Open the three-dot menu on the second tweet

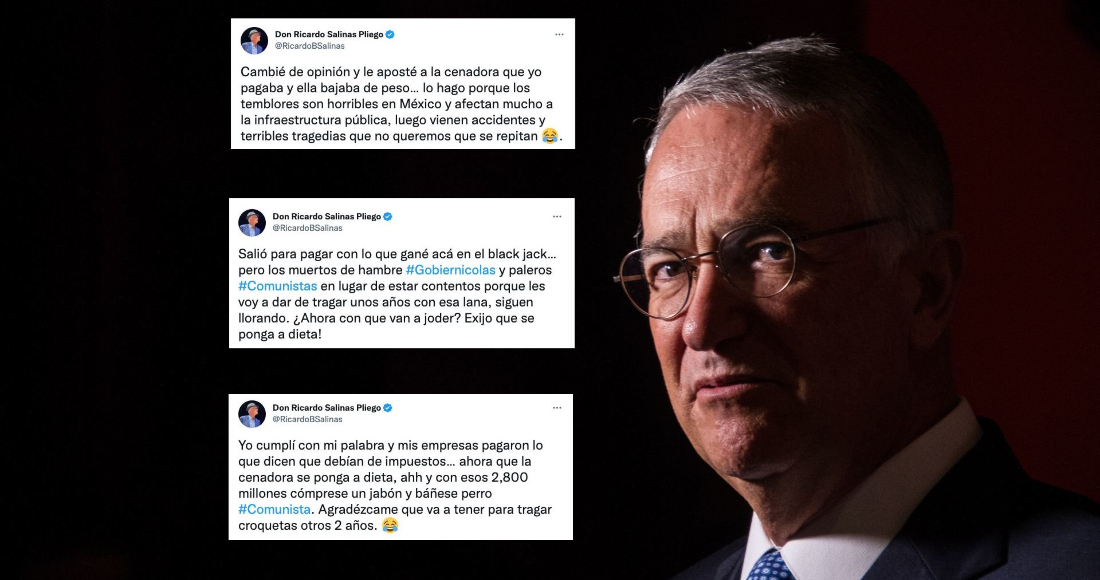point(557,217)
